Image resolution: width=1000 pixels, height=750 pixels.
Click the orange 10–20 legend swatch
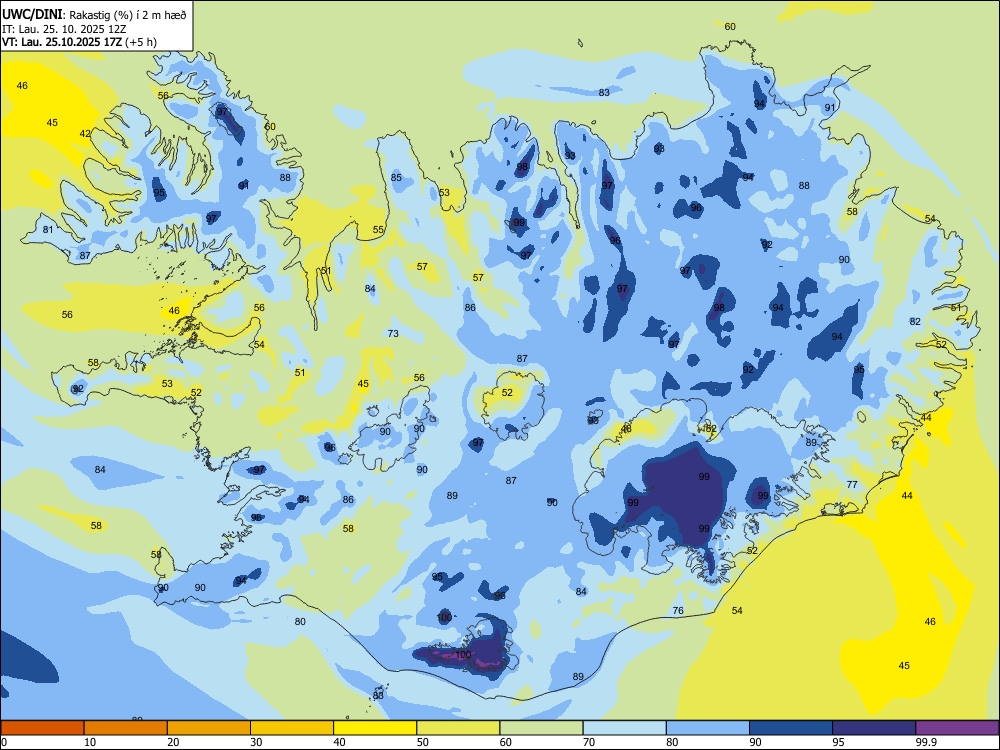126,728
